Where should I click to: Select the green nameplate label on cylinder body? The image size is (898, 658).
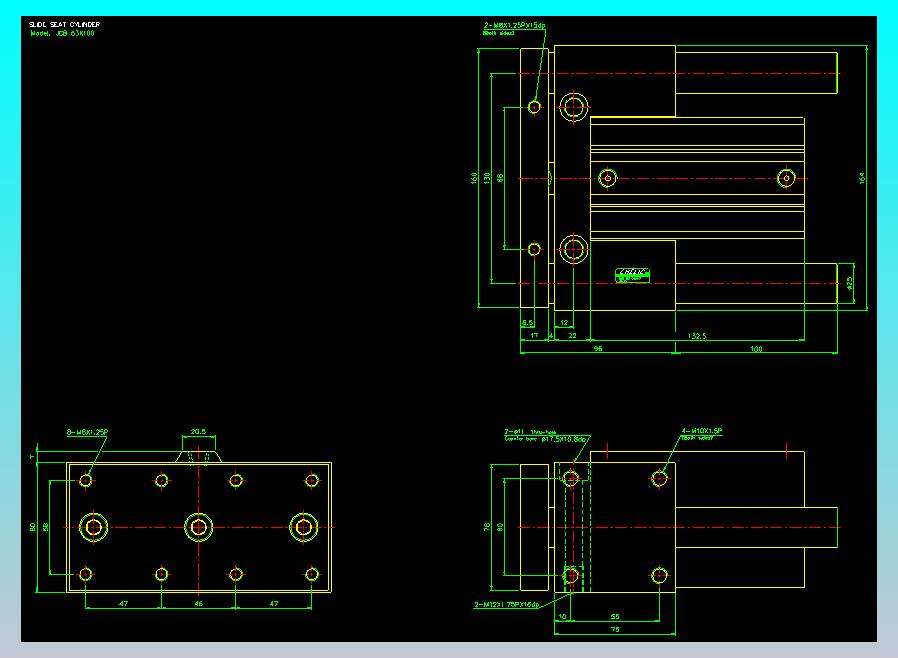coord(632,275)
